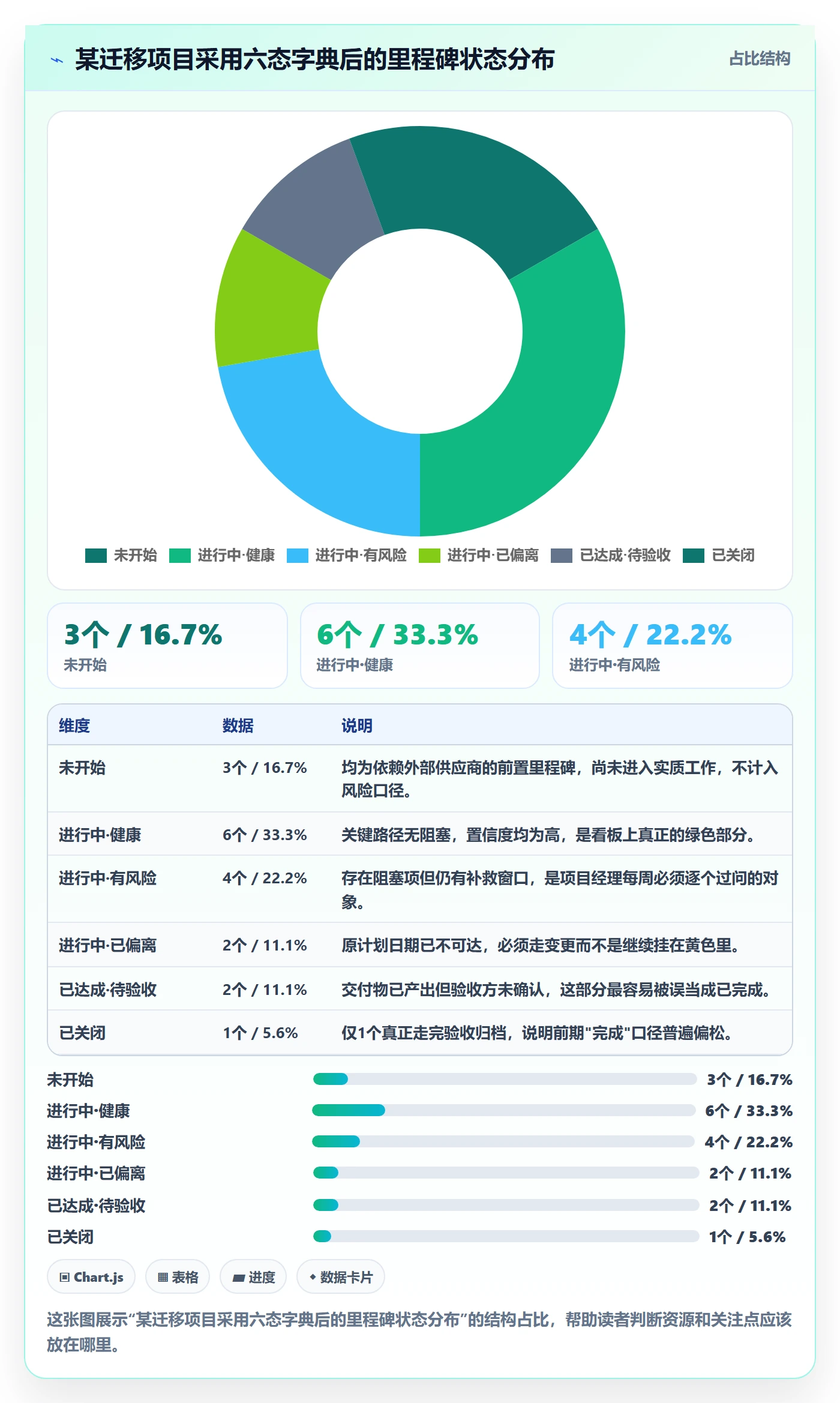840x1403 pixels.
Task: Toggle 未开始 legend color swatch
Action: coord(96,556)
